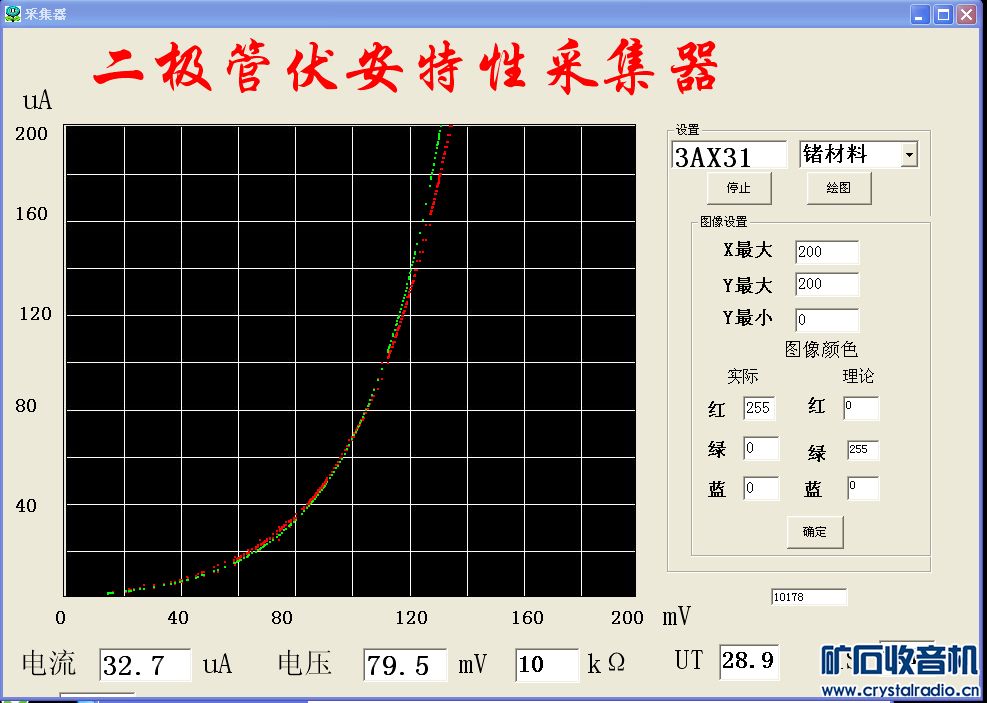Click the app icon in title bar

pos(13,14)
